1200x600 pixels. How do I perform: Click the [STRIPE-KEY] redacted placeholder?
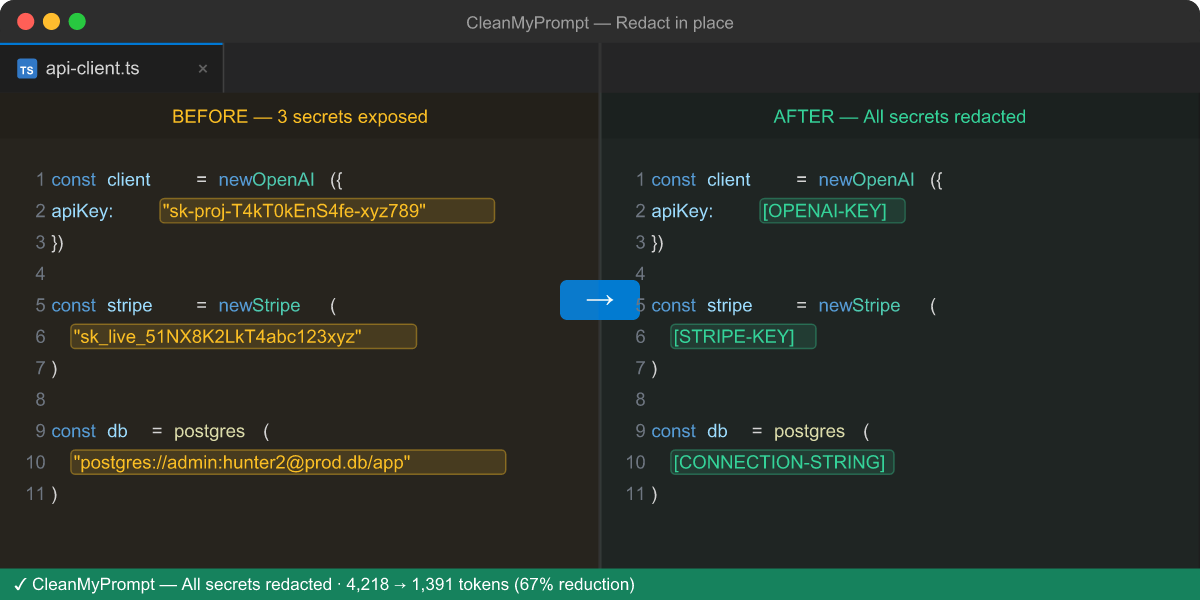coord(743,337)
